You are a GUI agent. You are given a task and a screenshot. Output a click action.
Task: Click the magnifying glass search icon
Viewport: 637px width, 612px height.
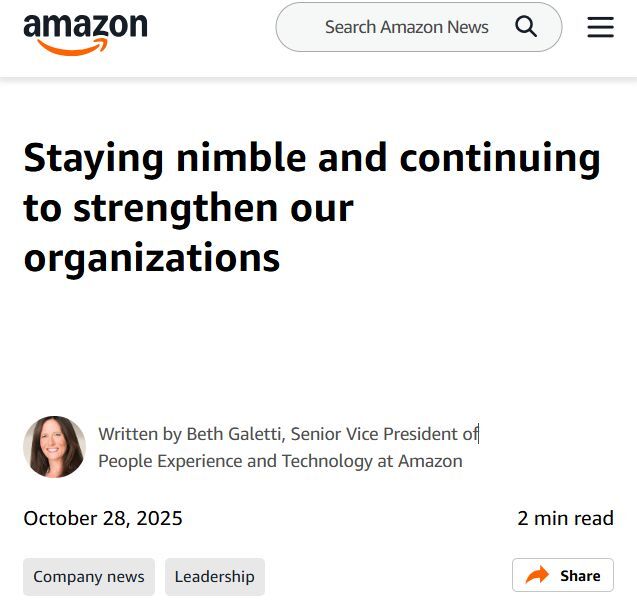[526, 27]
